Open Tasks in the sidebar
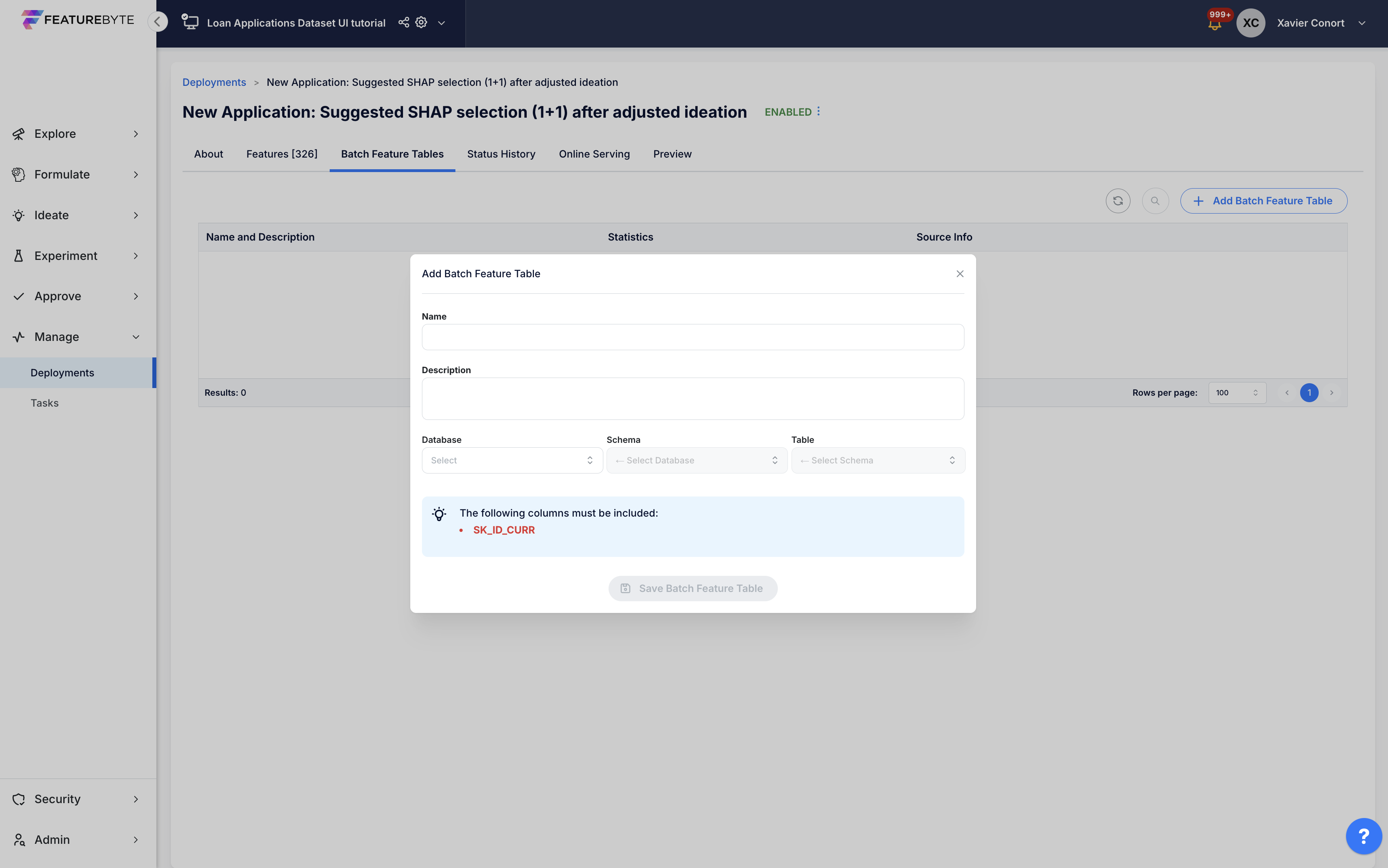The image size is (1388, 868). [x=45, y=403]
